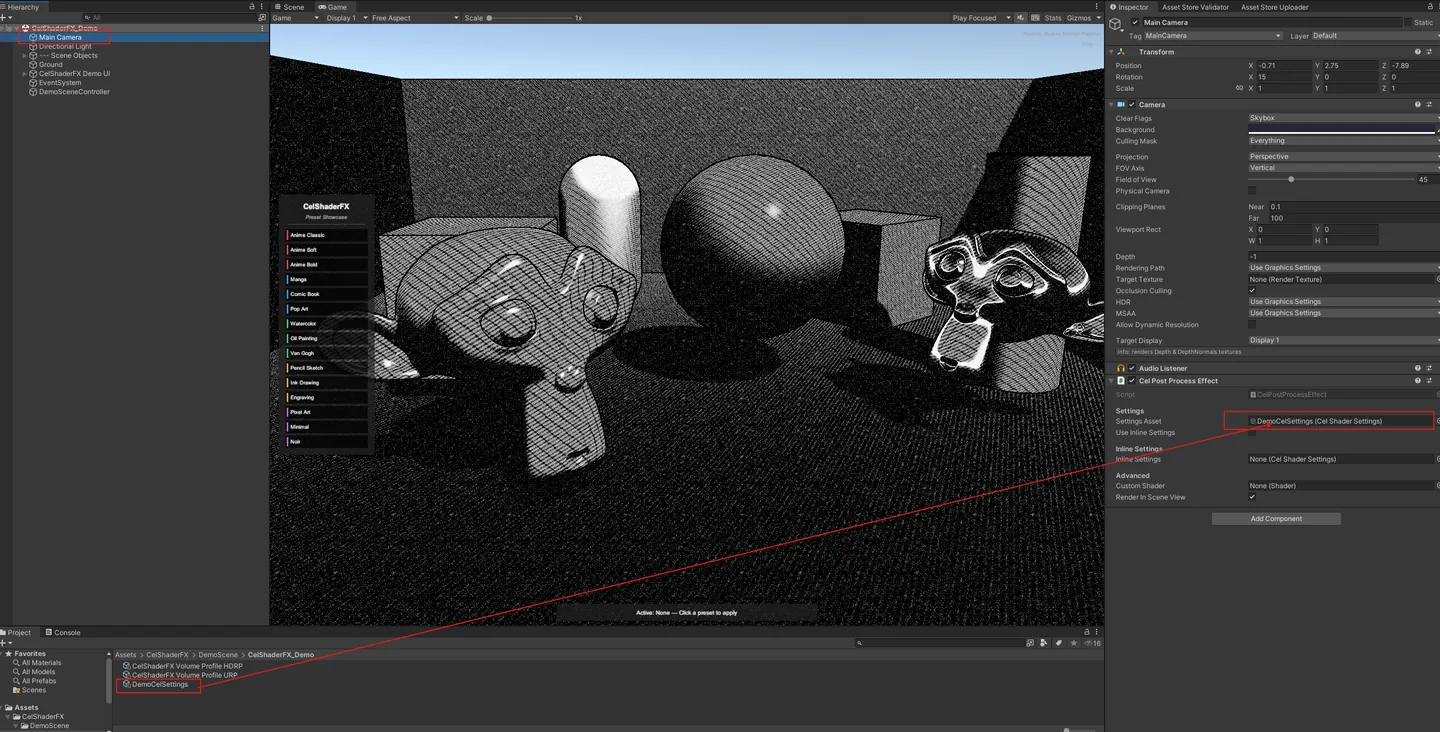
Task: Click the Add Component button
Action: pos(1276,519)
